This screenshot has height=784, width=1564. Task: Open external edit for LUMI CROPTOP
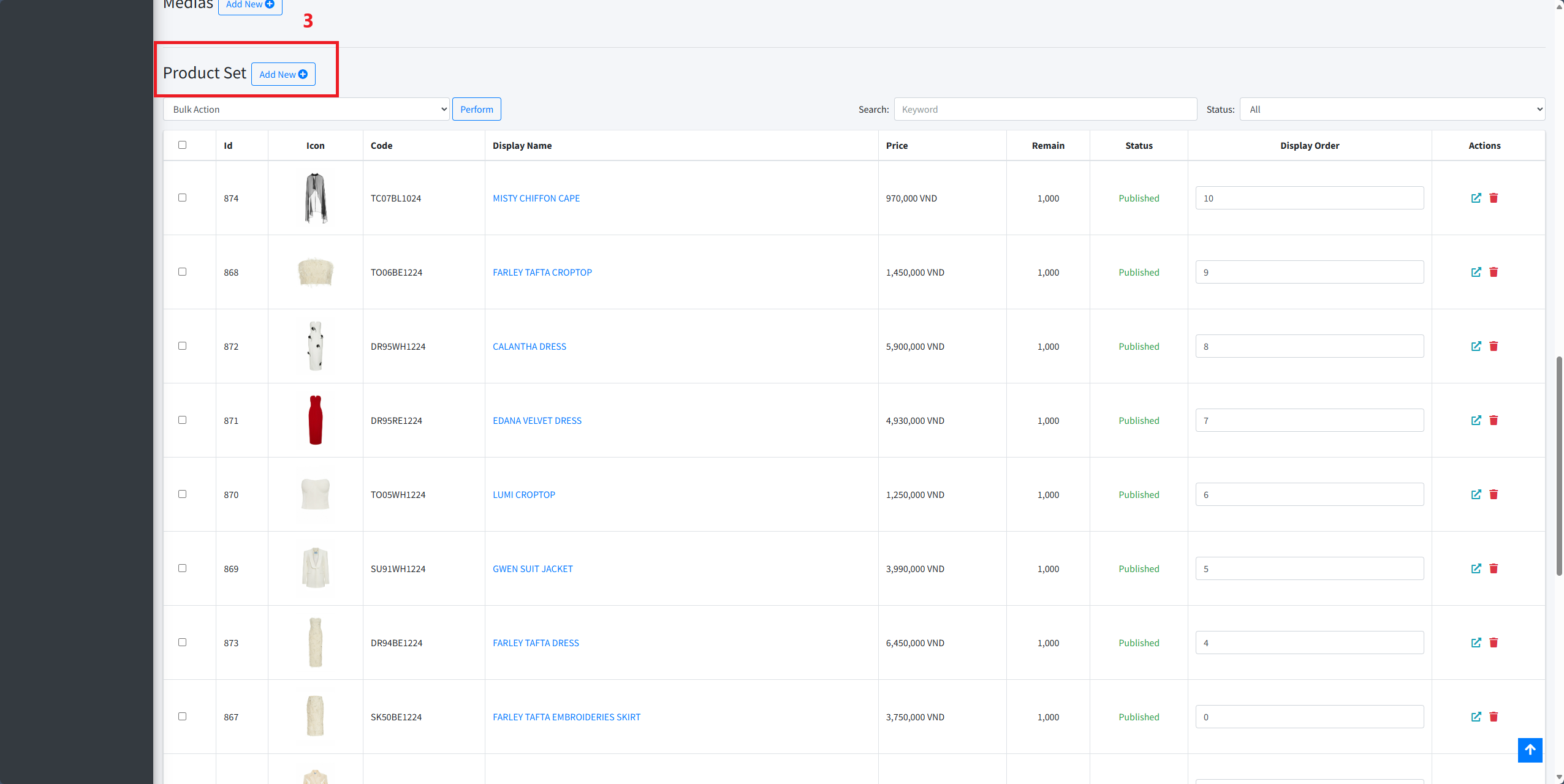tap(1476, 494)
